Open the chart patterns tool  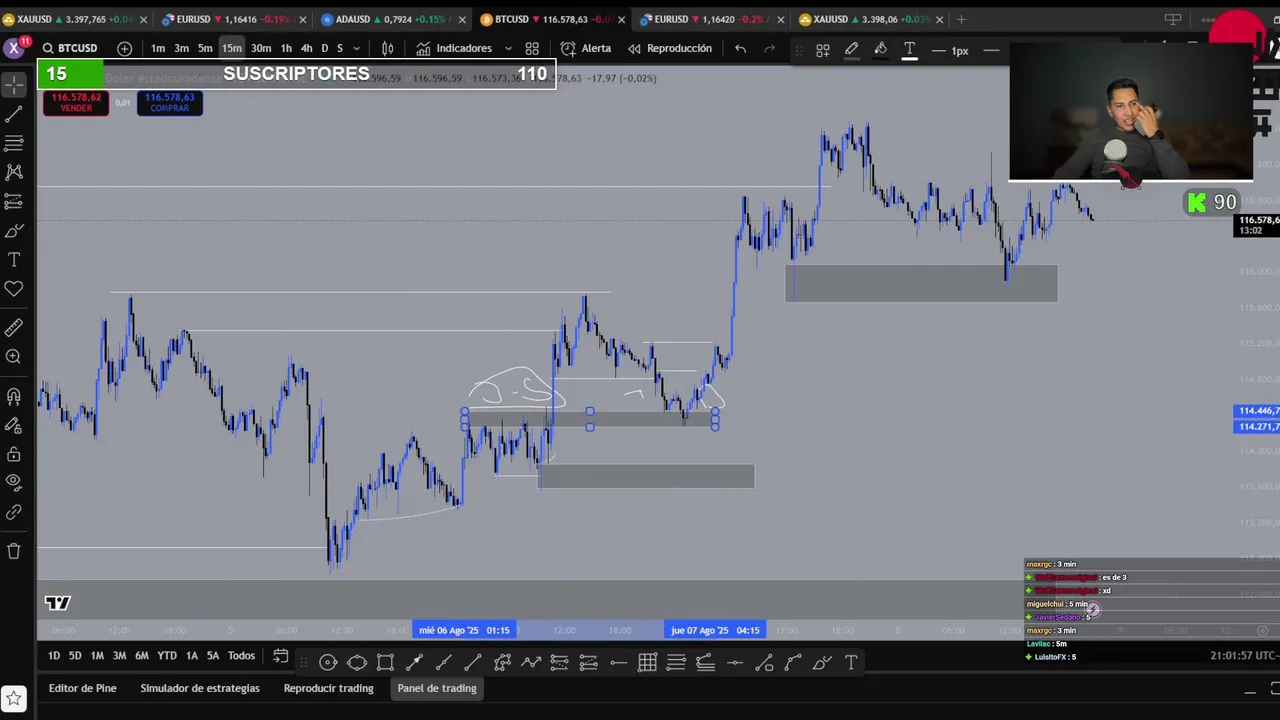(14, 172)
